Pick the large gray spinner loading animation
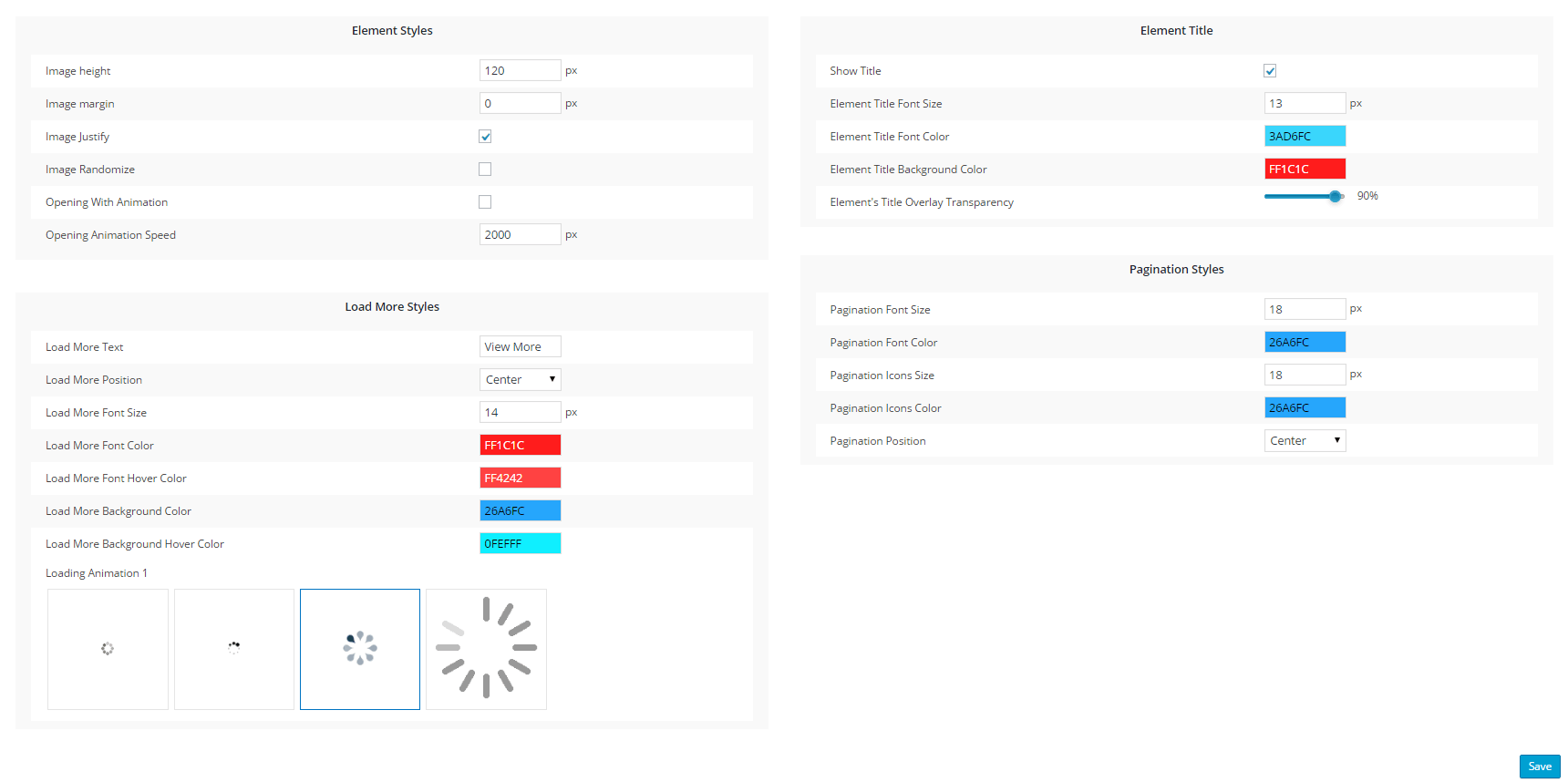The image size is (1568, 782). (486, 649)
